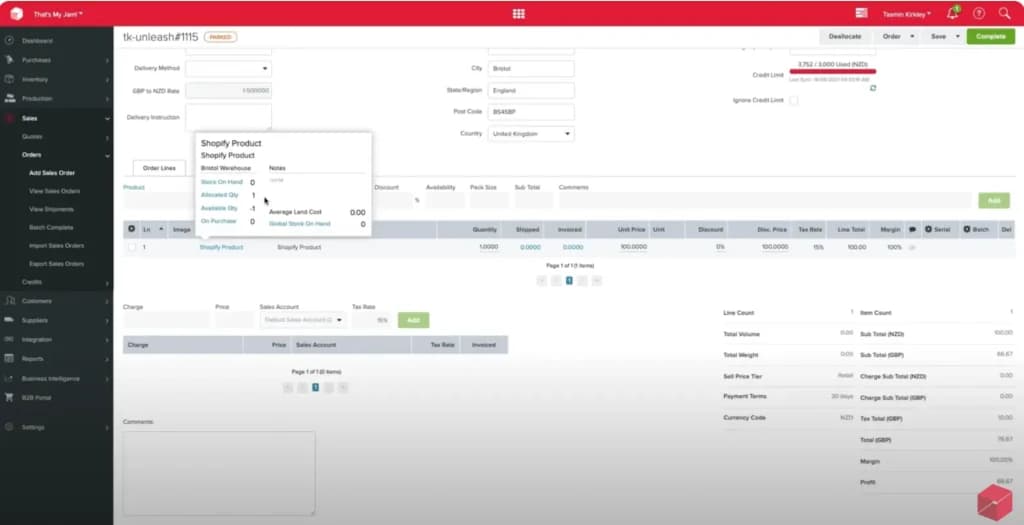
Task: Click page 1 in order lines pagination
Action: pos(569,281)
